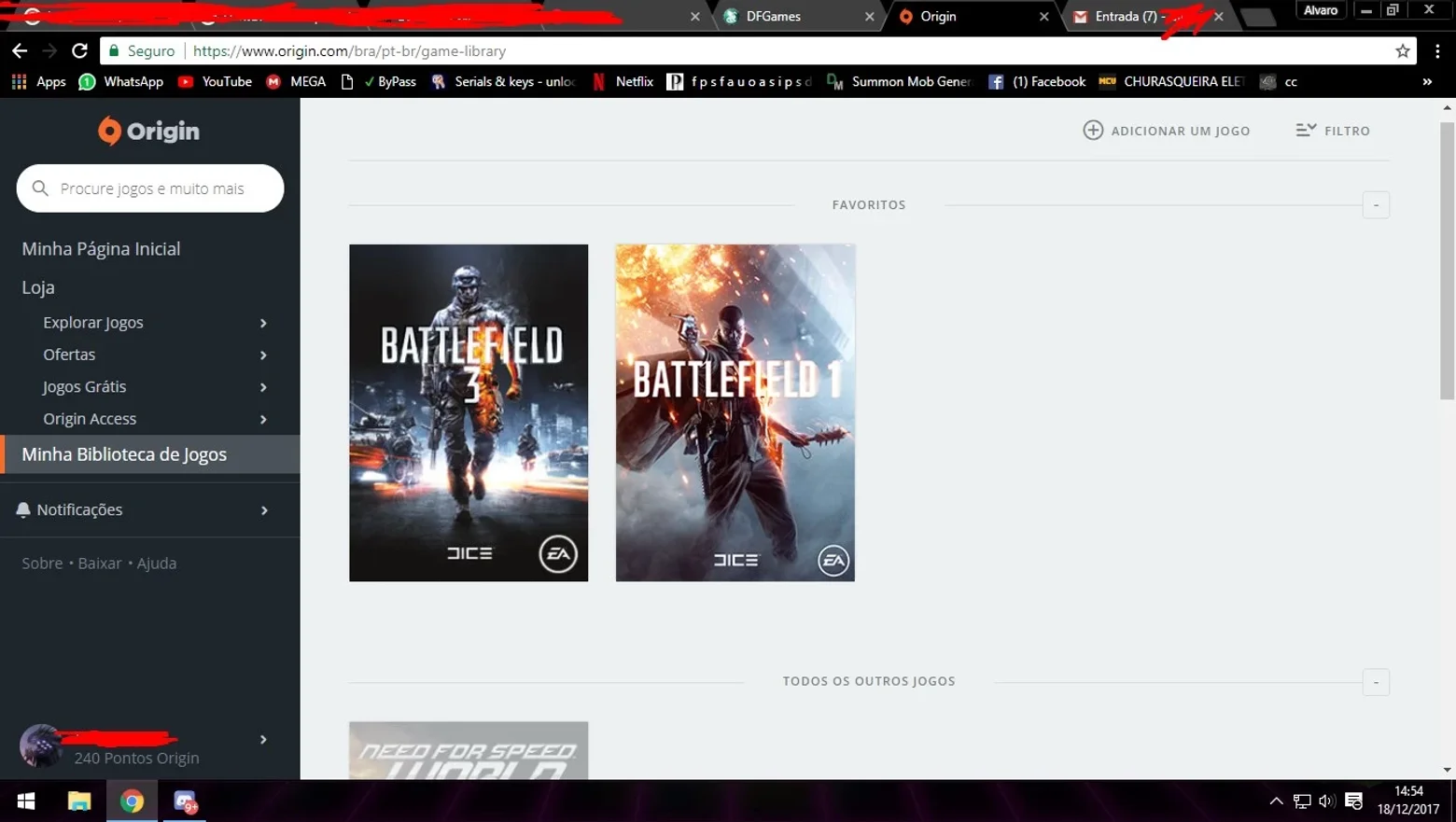Viewport: 1456px width, 822px height.
Task: Open the cc bookmark
Action: click(x=1279, y=82)
